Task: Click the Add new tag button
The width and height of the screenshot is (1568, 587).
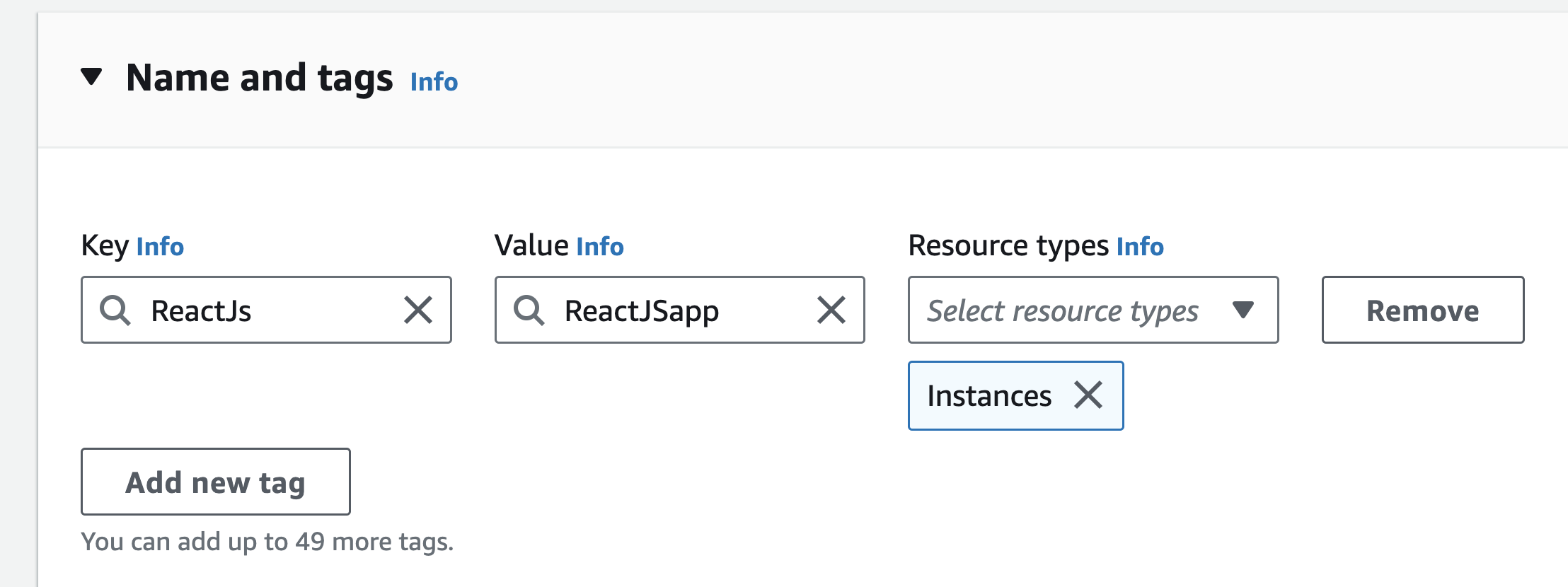Action: (216, 482)
